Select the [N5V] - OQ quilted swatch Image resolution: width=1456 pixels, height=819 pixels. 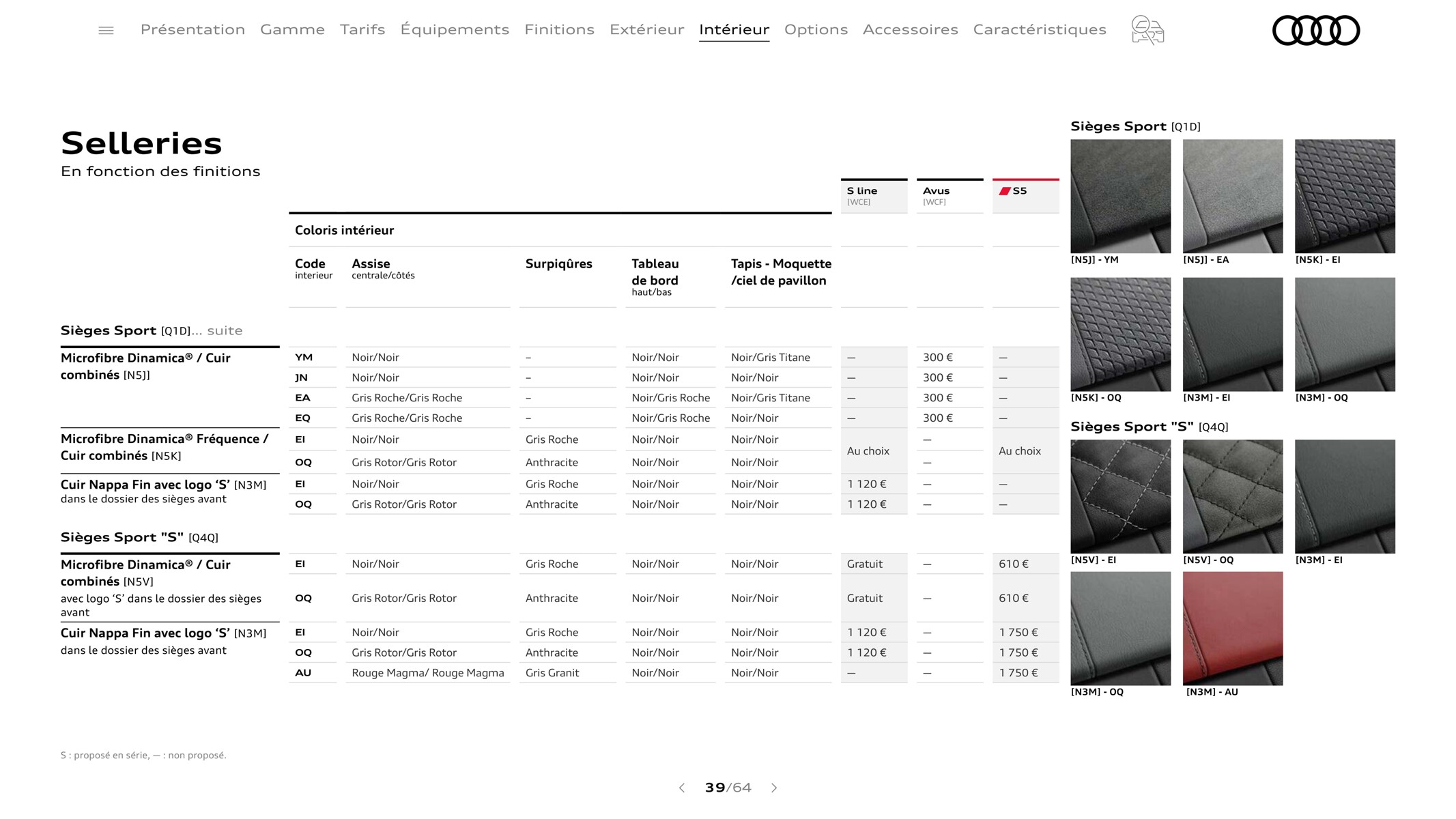tap(1232, 496)
